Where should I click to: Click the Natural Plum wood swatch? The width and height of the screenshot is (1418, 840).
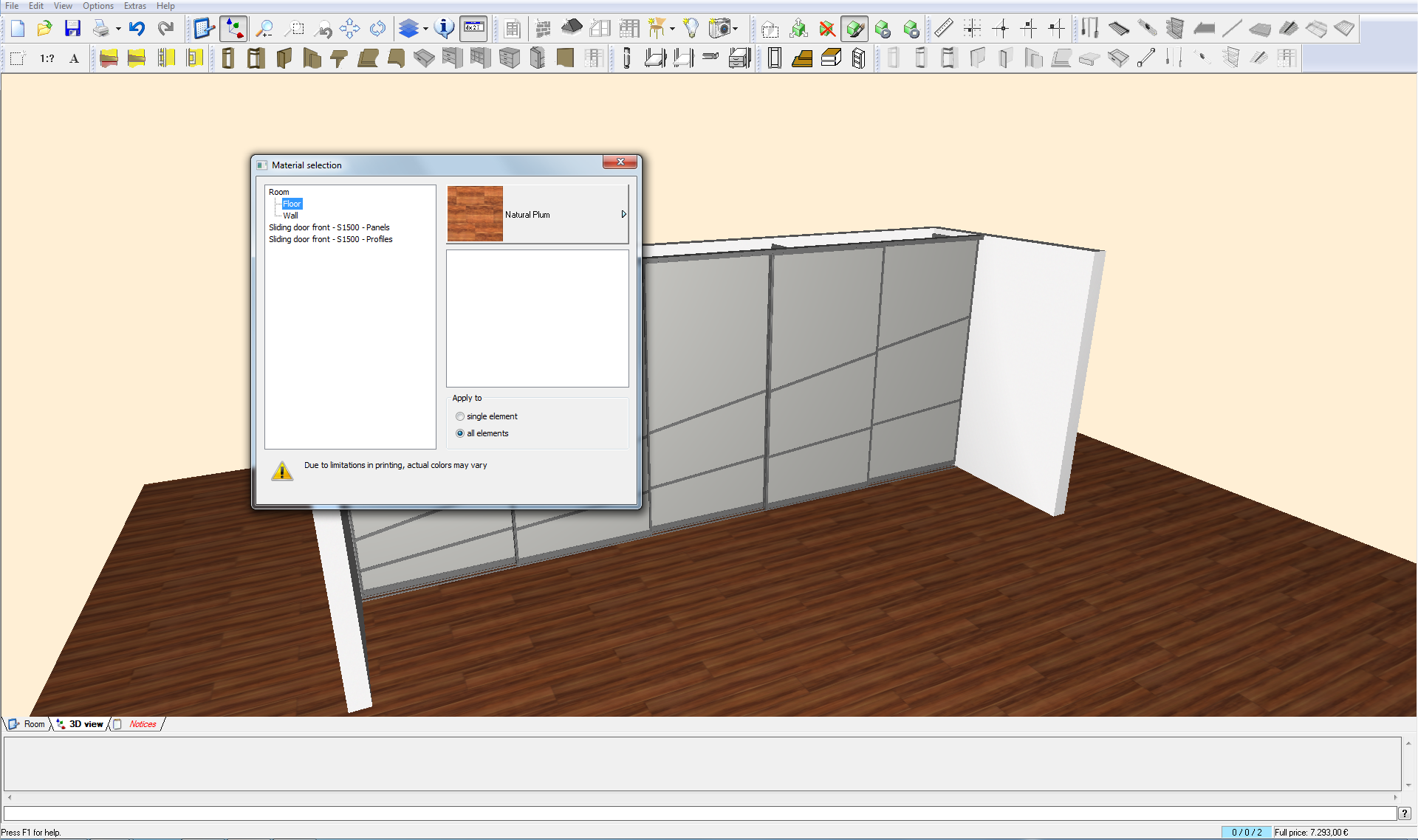(475, 214)
